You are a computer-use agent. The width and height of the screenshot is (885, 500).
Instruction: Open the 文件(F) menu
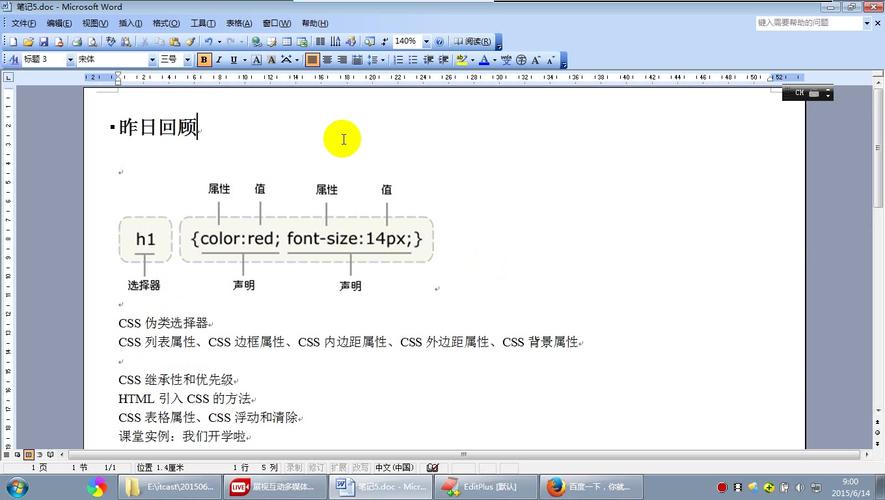click(24, 23)
